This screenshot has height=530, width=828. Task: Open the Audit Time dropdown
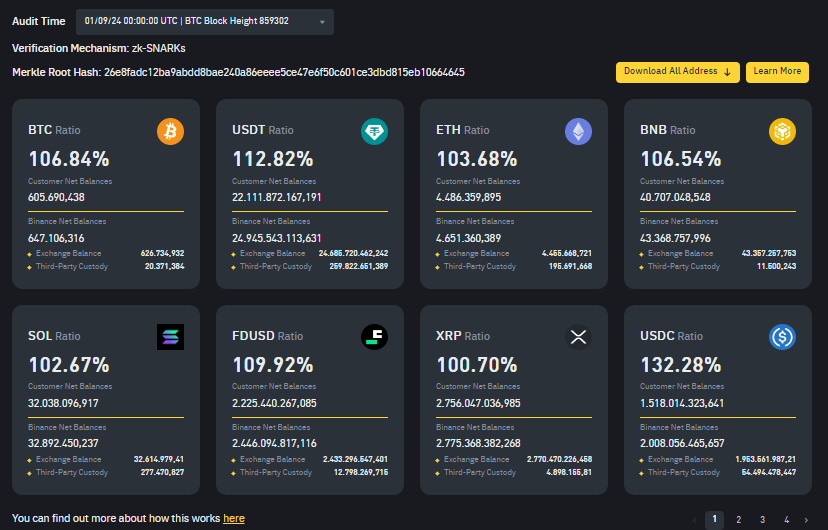205,22
